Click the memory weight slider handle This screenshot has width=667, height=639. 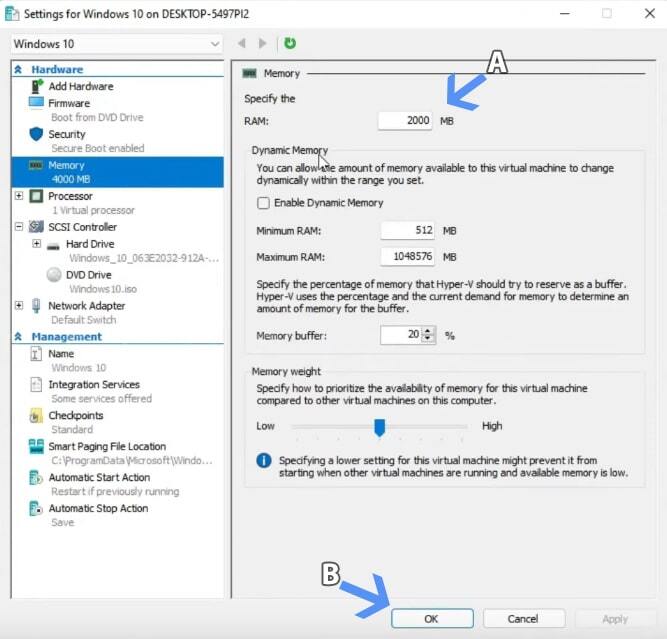(x=379, y=428)
